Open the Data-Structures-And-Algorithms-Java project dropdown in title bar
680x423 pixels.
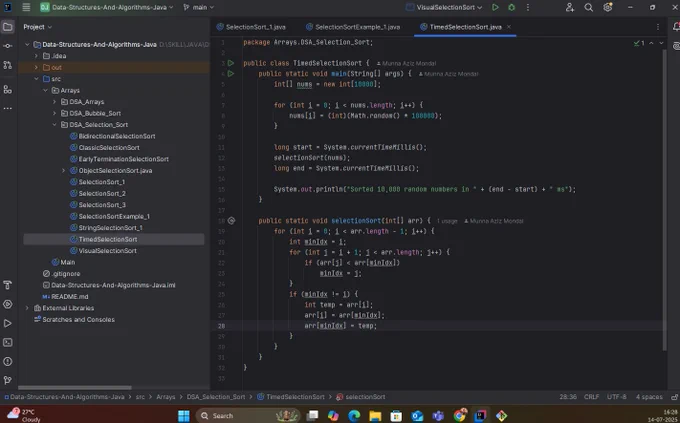tap(107, 7)
